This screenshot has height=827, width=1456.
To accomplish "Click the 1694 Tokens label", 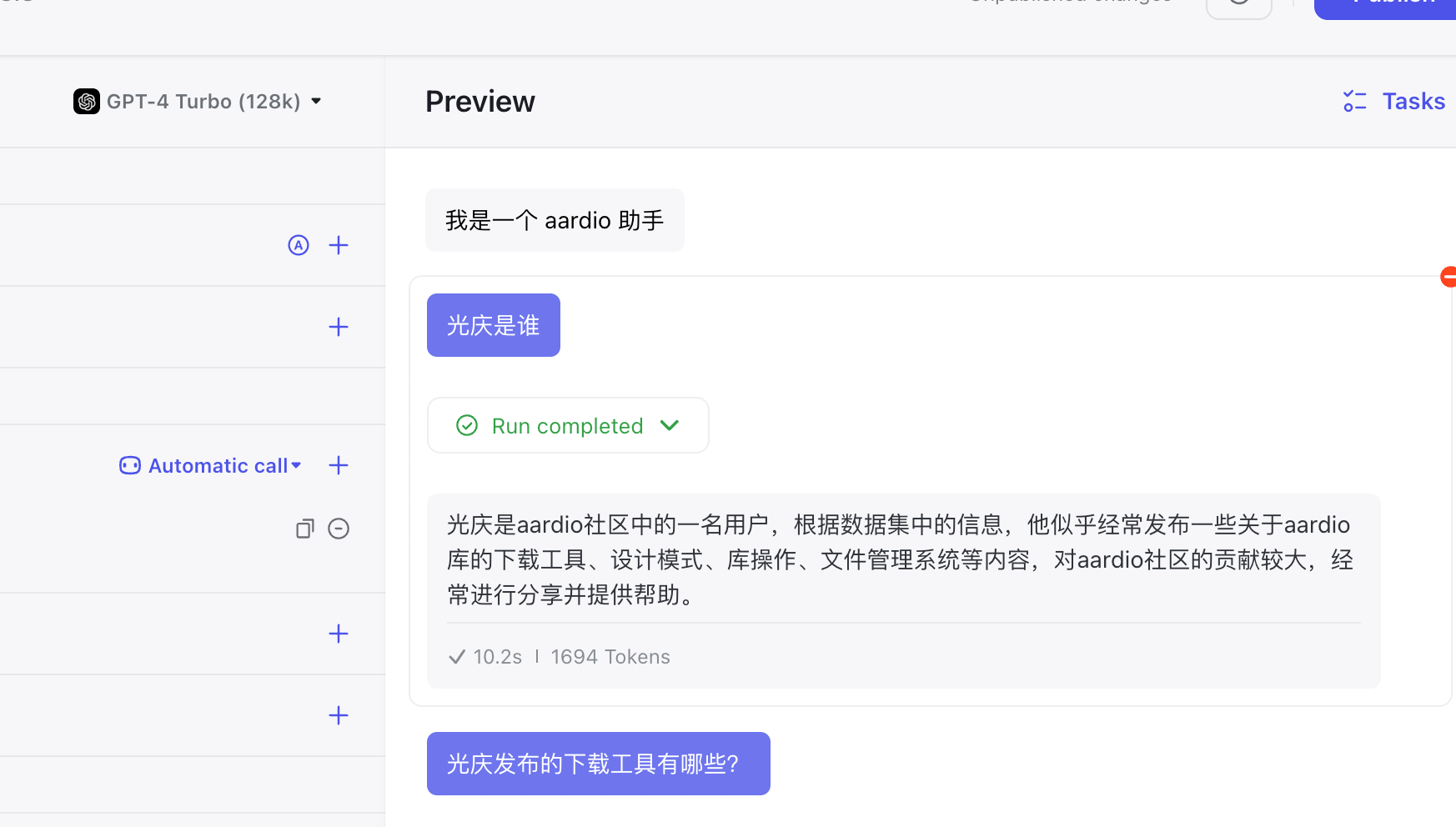I will point(610,657).
